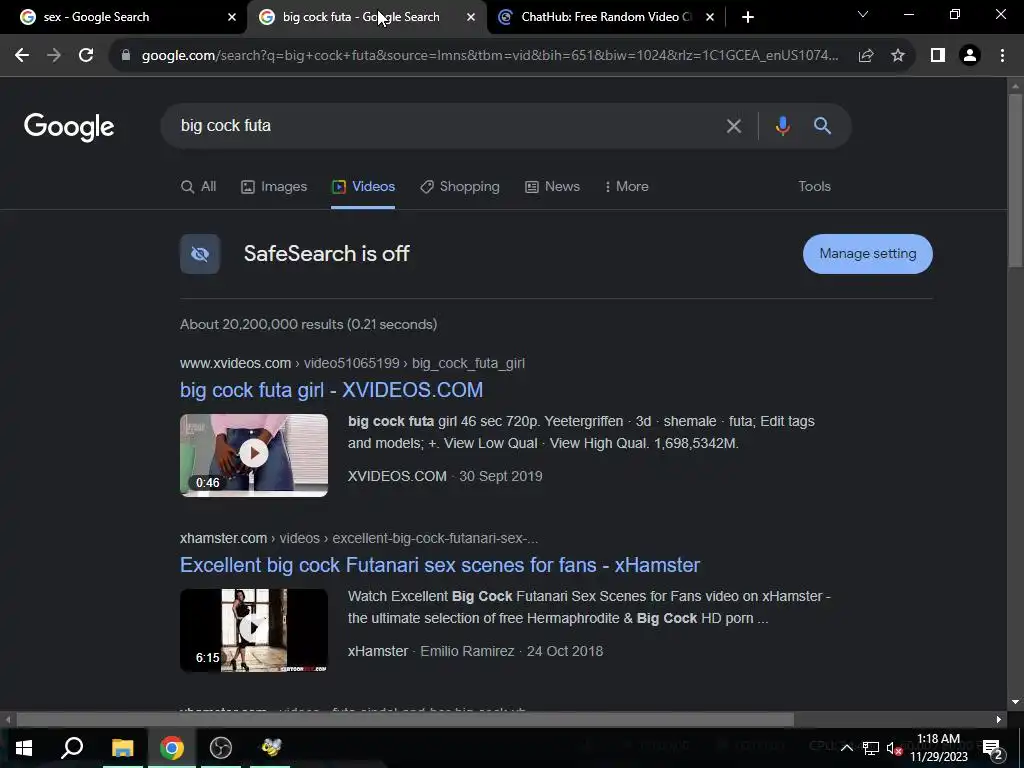Screen dimensions: 1024x768
Task: Open a new tab with the plus button
Action: pos(748,17)
